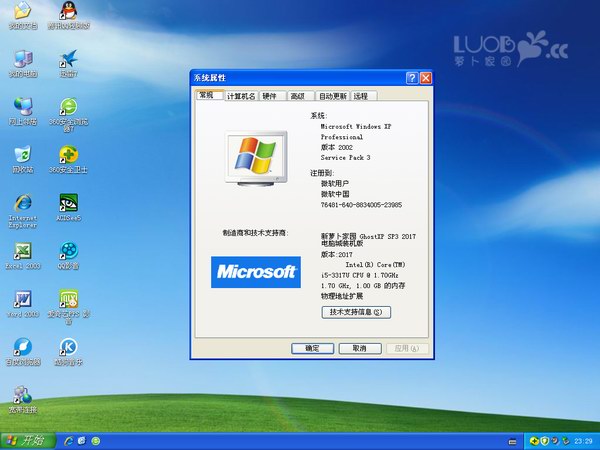
Task: Open the QQ penguin icon on desktop
Action: point(68,12)
